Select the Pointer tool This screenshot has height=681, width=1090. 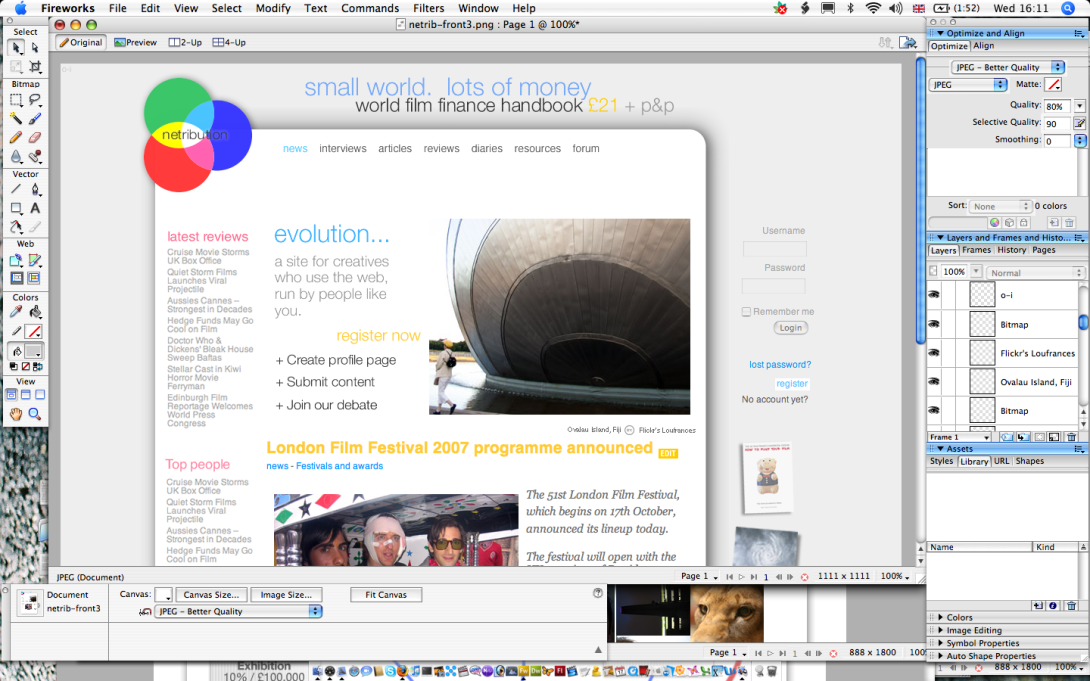(x=16, y=48)
